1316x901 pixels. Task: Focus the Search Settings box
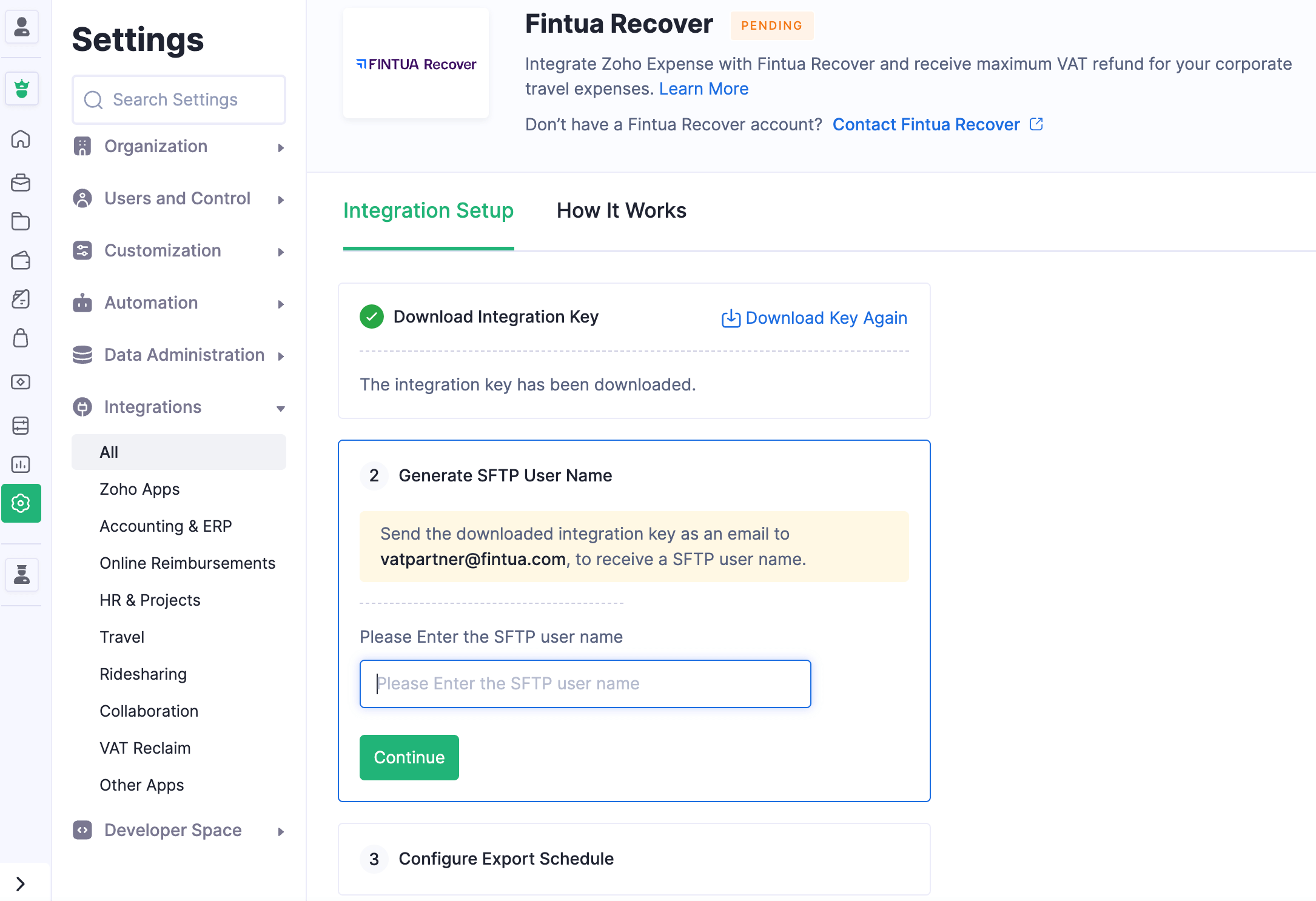tap(178, 100)
